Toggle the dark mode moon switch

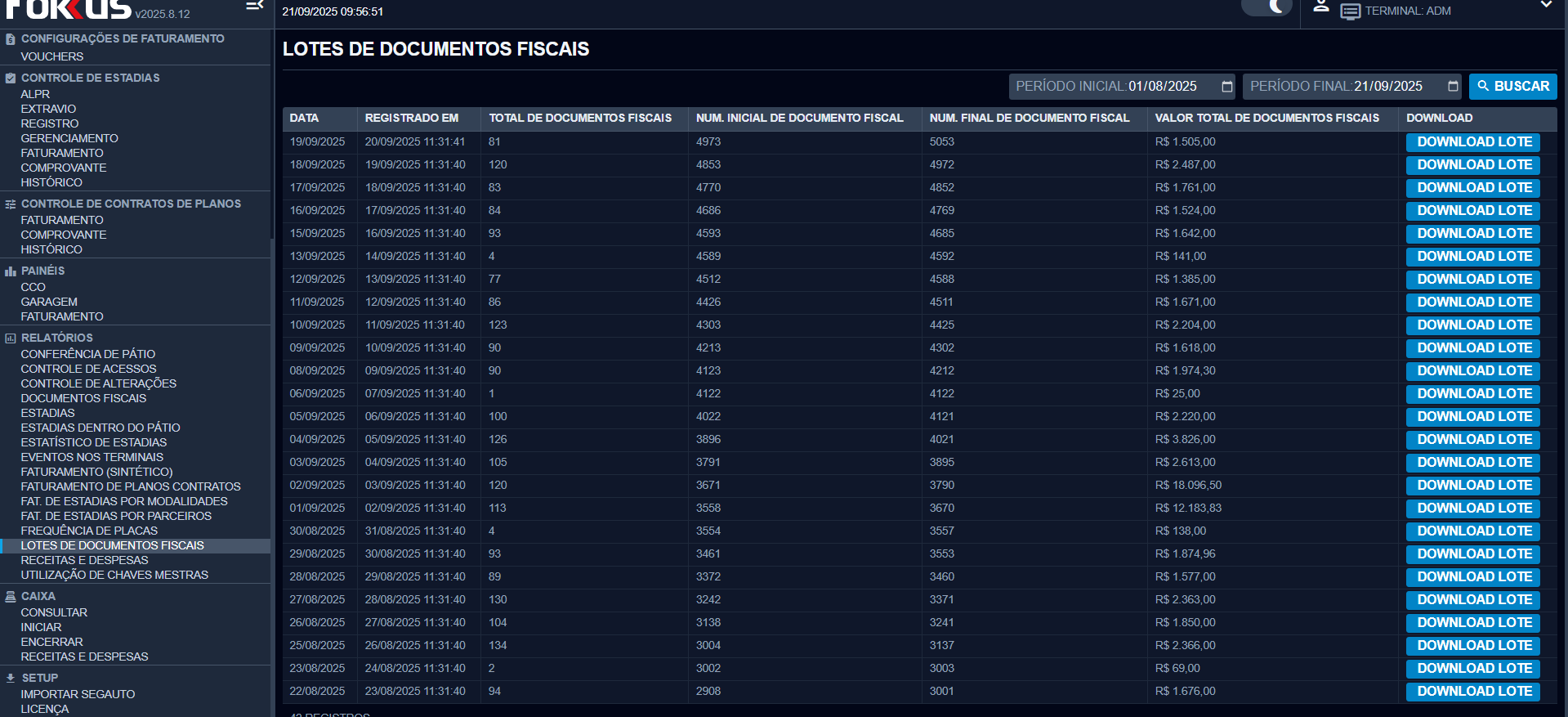[1267, 8]
